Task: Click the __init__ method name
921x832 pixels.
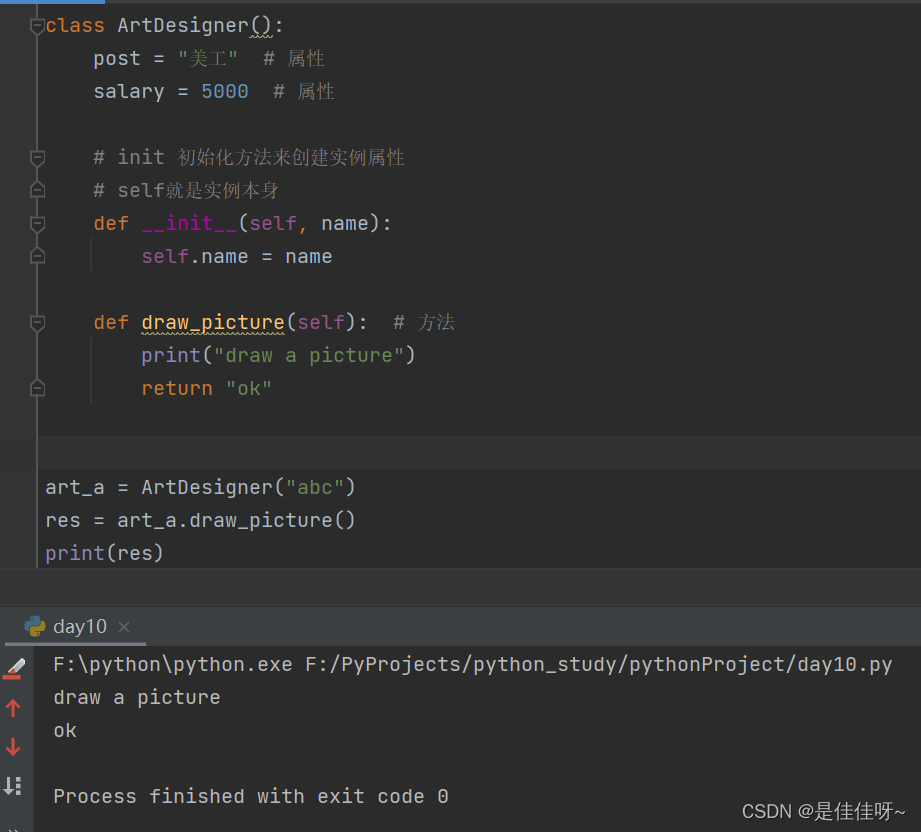Action: click(189, 224)
